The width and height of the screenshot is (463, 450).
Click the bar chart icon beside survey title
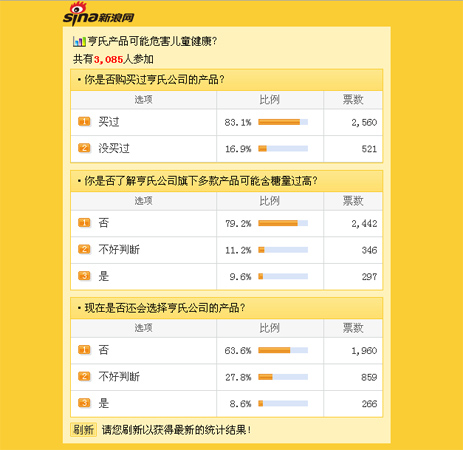79,41
